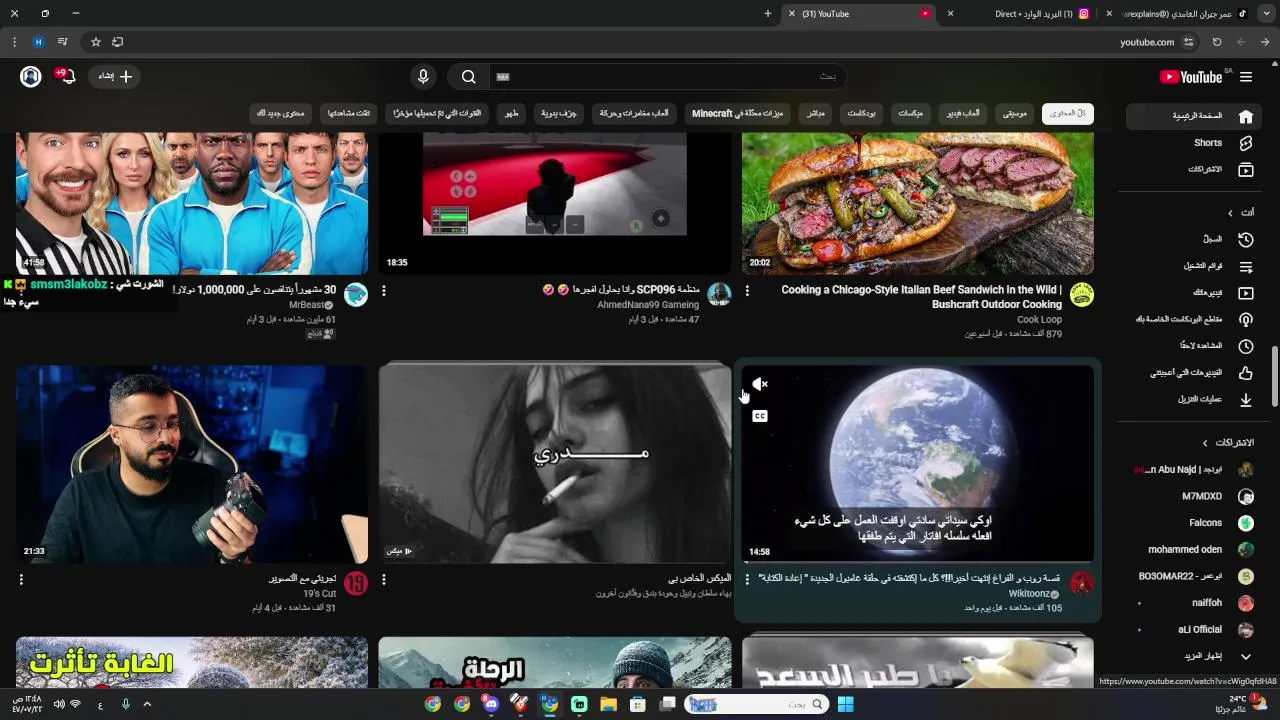The width and height of the screenshot is (1280, 720).
Task: Open the MrBeast celebrities video thumbnail
Action: click(x=192, y=204)
